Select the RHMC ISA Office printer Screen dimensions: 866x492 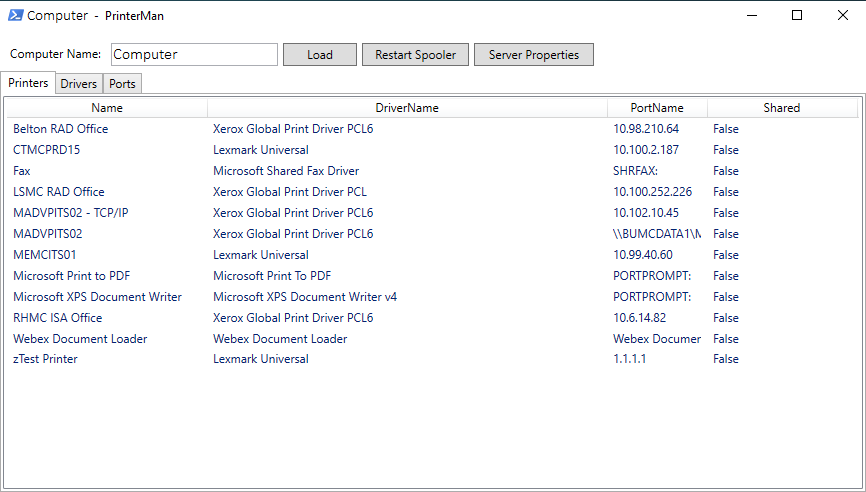point(57,318)
